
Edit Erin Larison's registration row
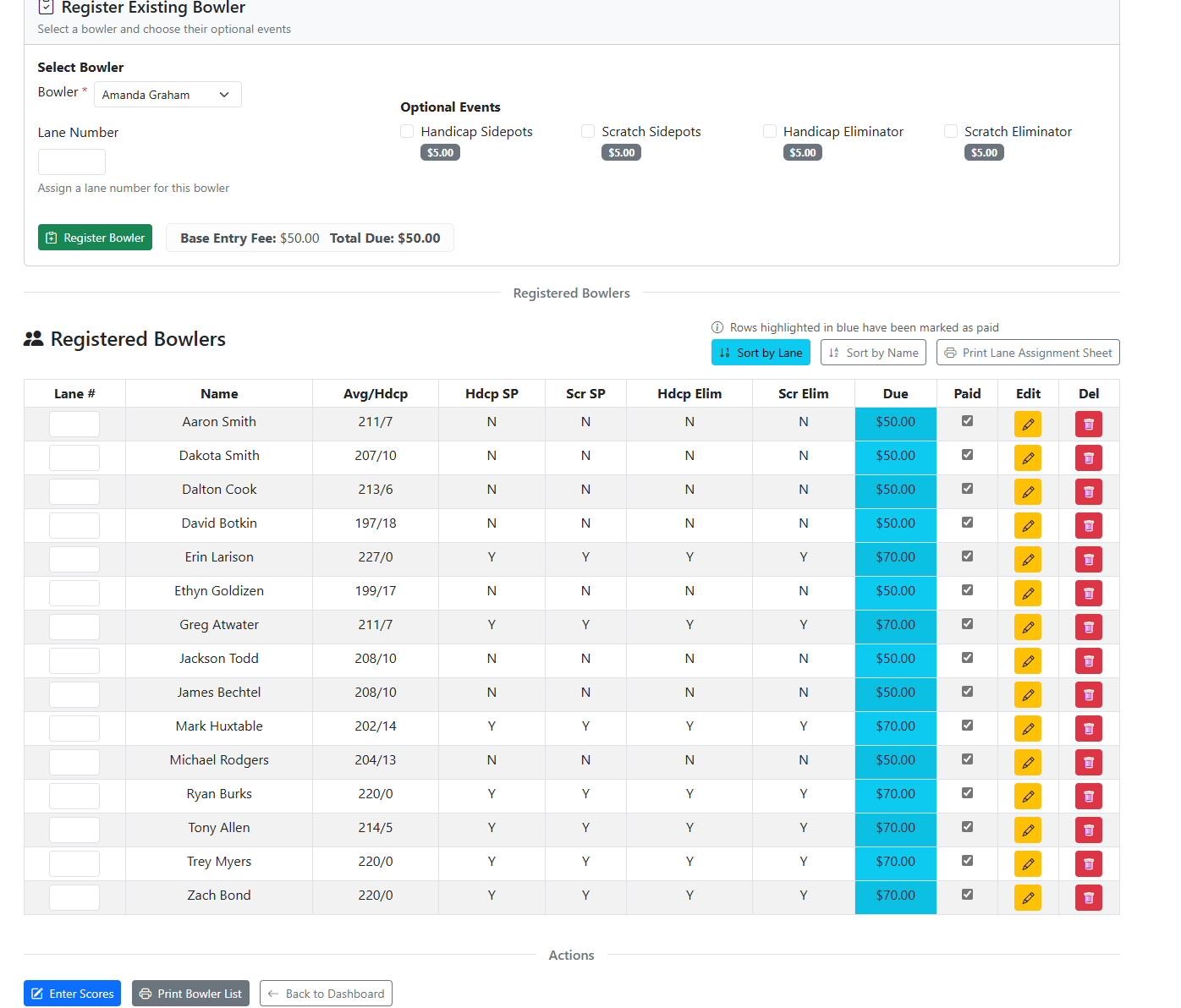(1027, 560)
